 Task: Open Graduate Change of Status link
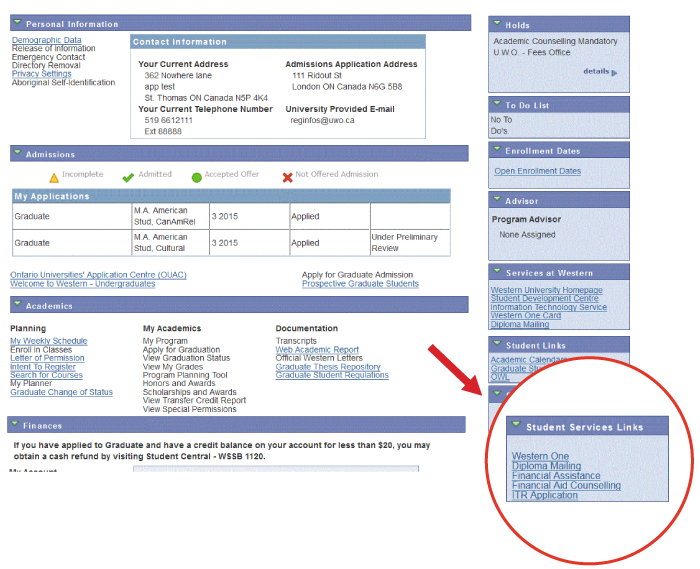click(x=62, y=392)
